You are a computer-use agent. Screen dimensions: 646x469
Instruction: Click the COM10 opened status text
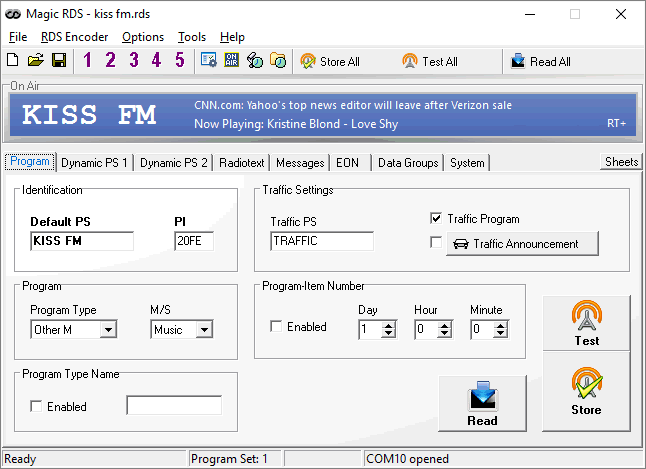tap(407, 459)
